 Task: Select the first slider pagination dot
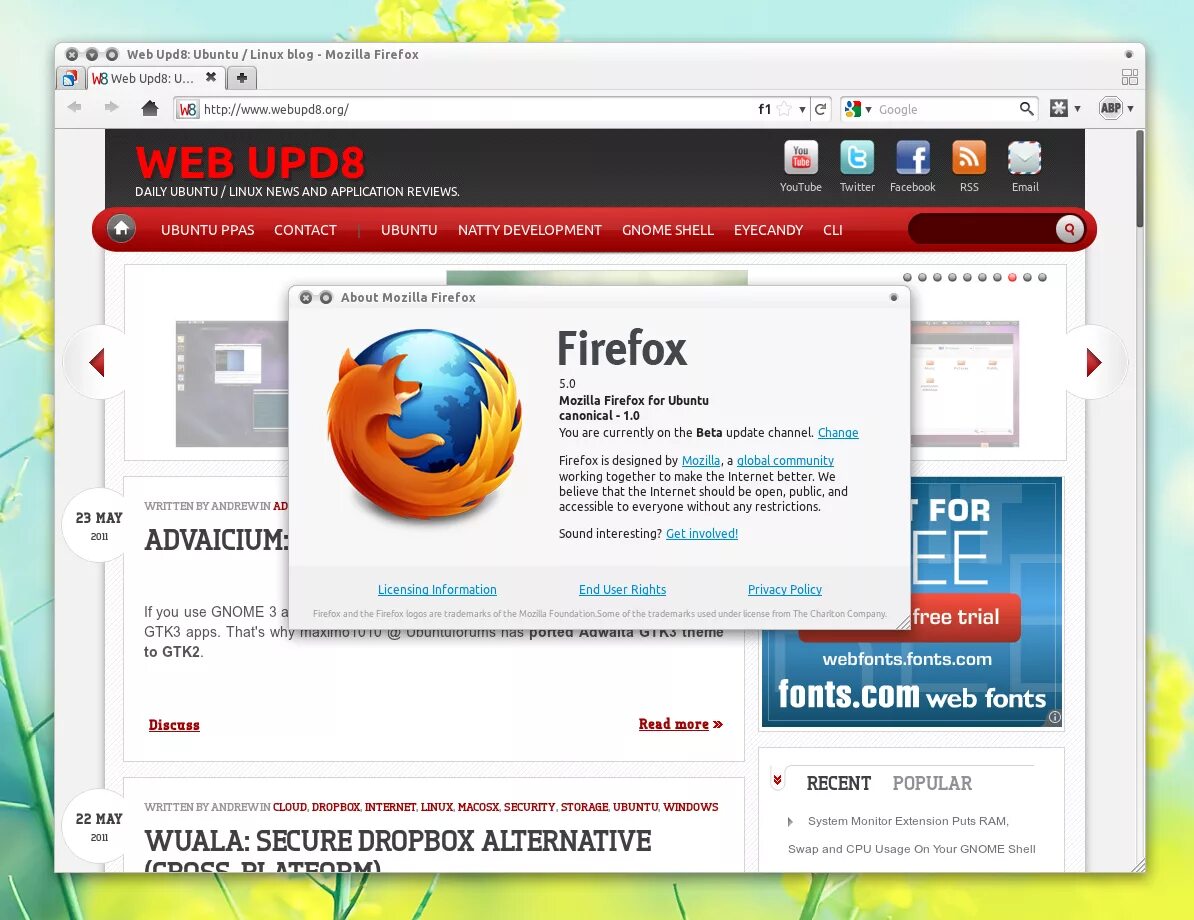coord(907,277)
